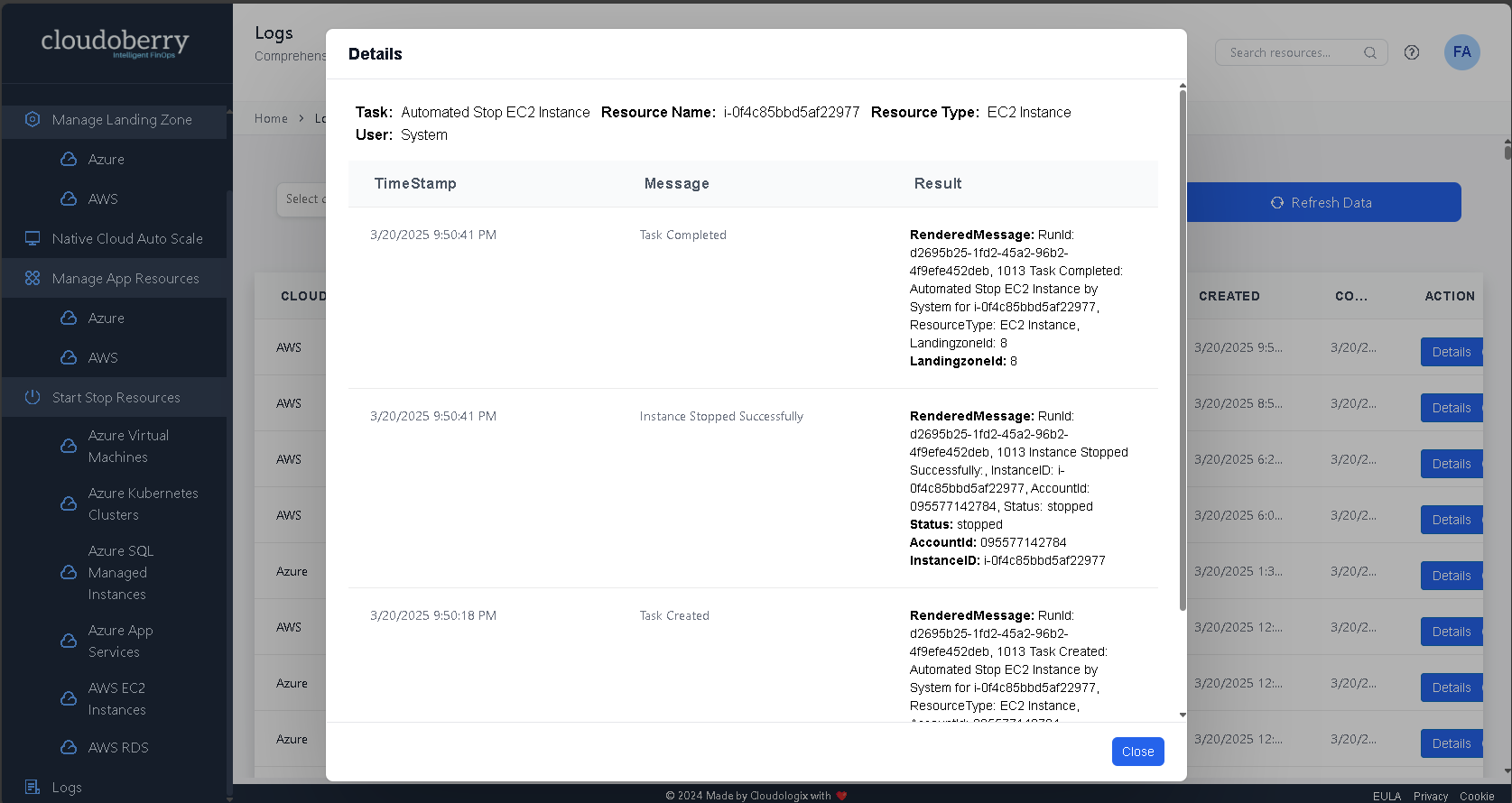
Task: Click the Cloudoberry logo
Action: [116, 42]
